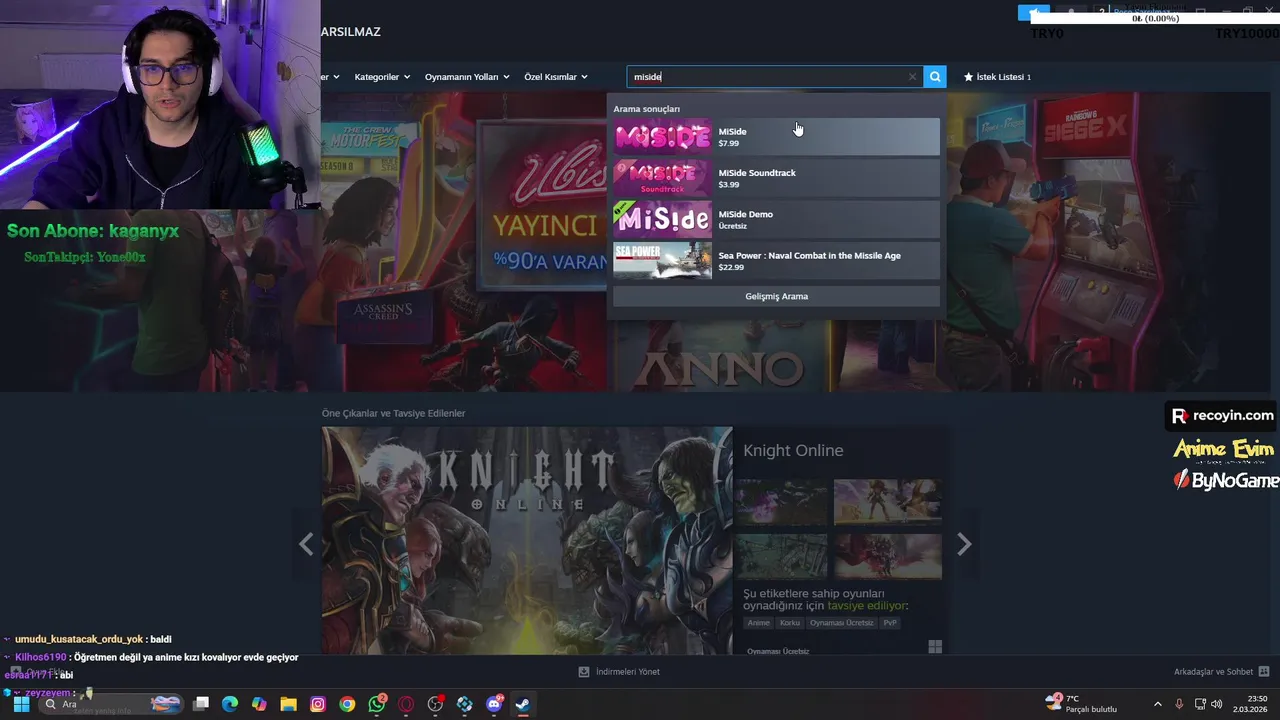The width and height of the screenshot is (1280, 720).
Task: Select the MiSide Demo search result
Action: [776, 220]
